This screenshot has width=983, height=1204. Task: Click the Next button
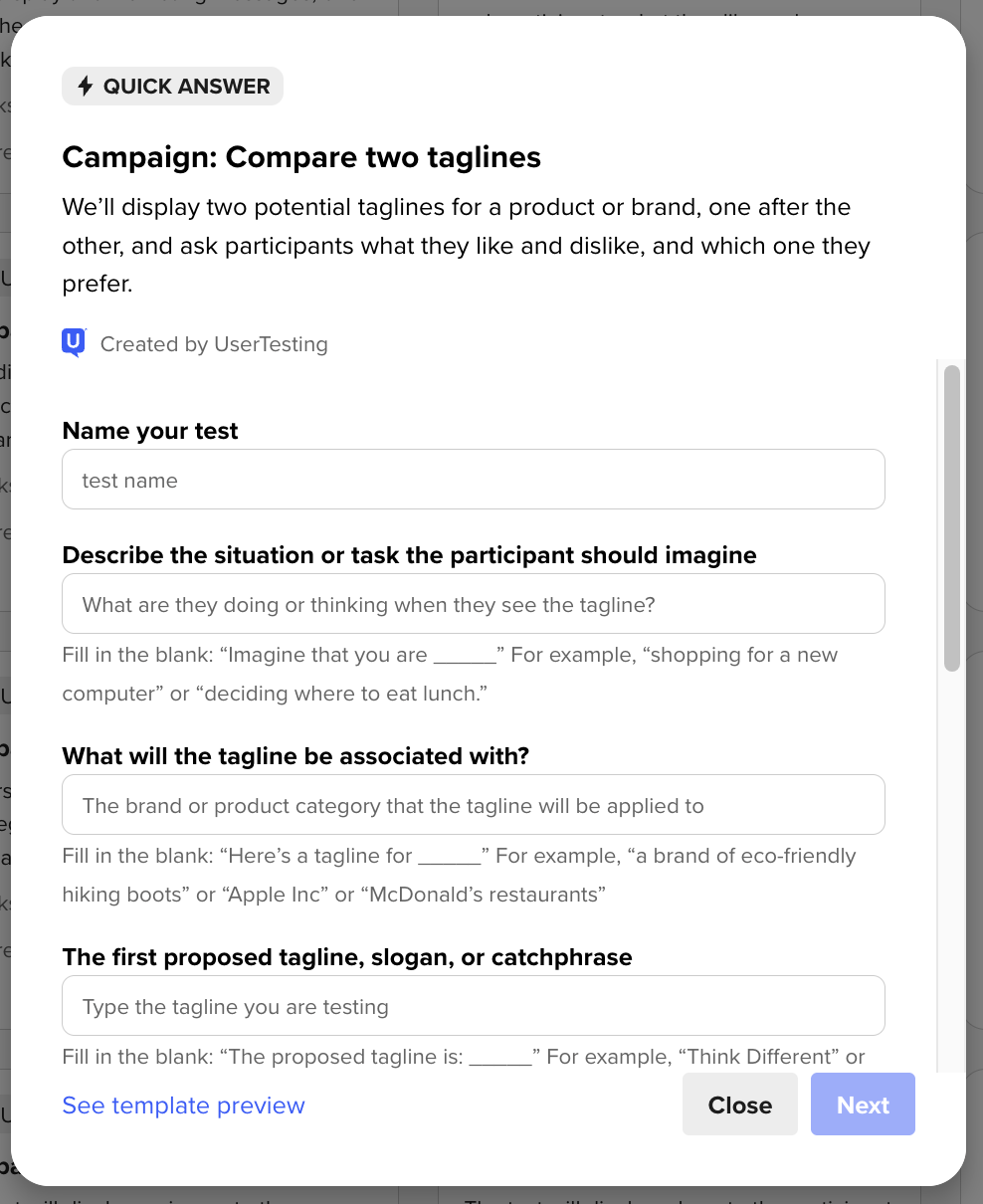click(x=862, y=1104)
